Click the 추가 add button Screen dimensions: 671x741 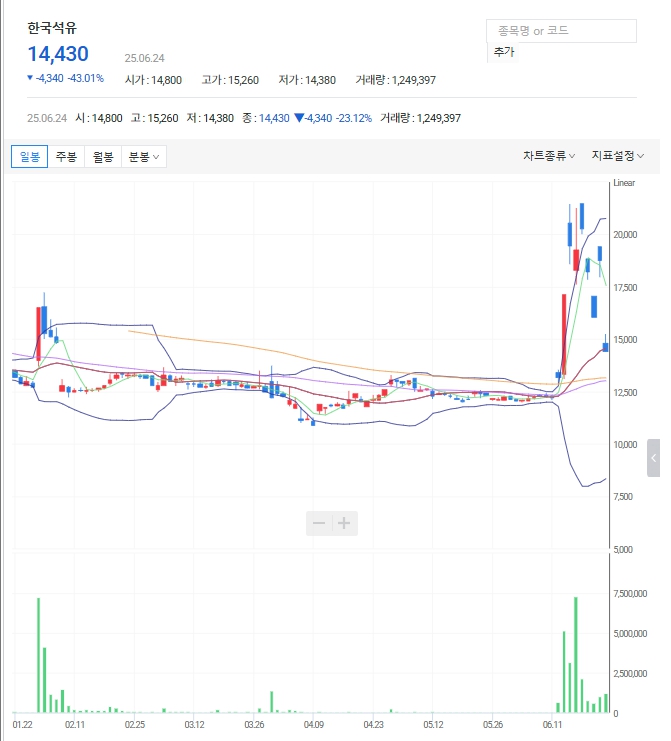[503, 52]
